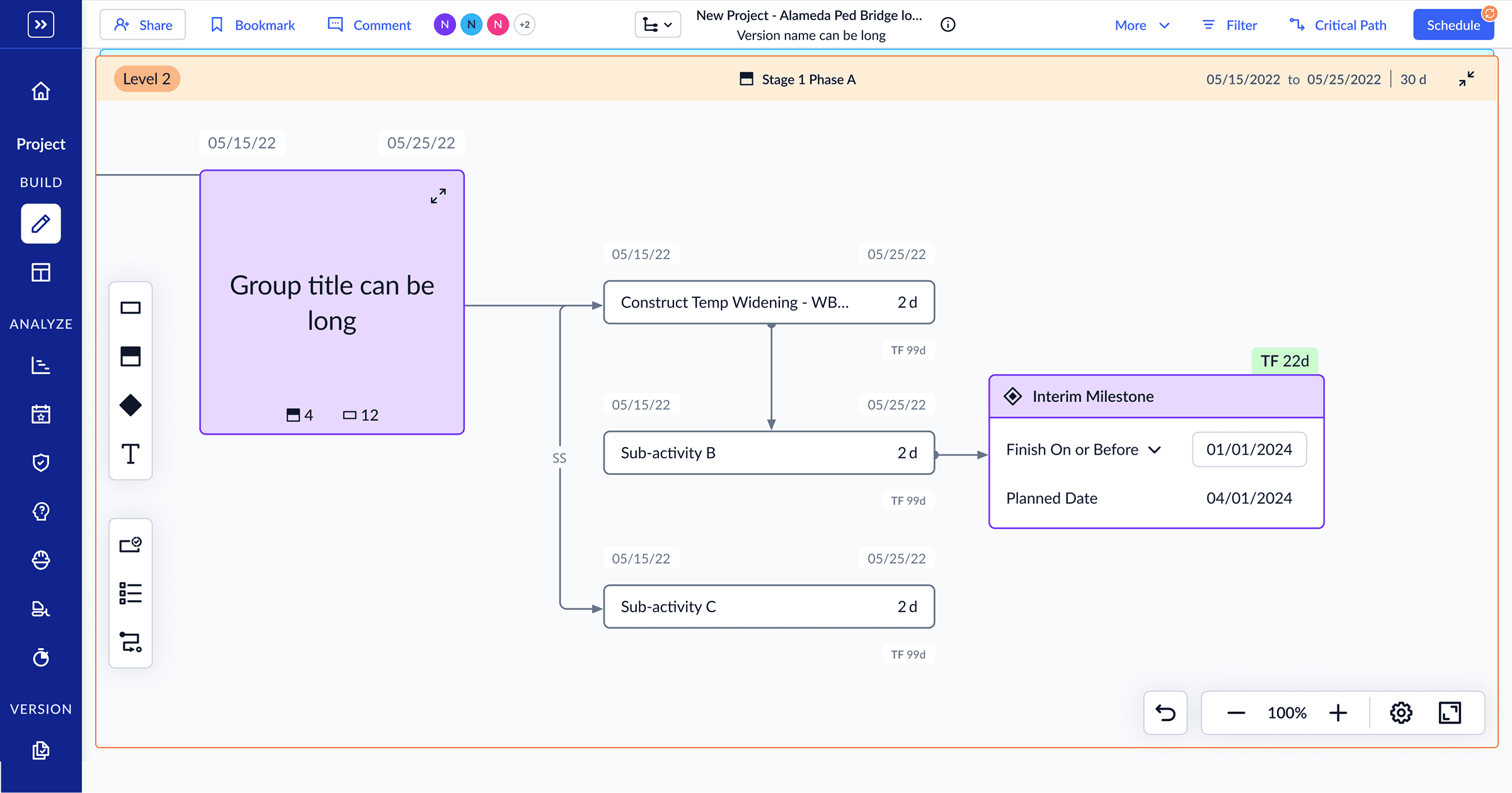Click the undo arrow button
Screen dimensions: 1512x793
pos(1165,713)
